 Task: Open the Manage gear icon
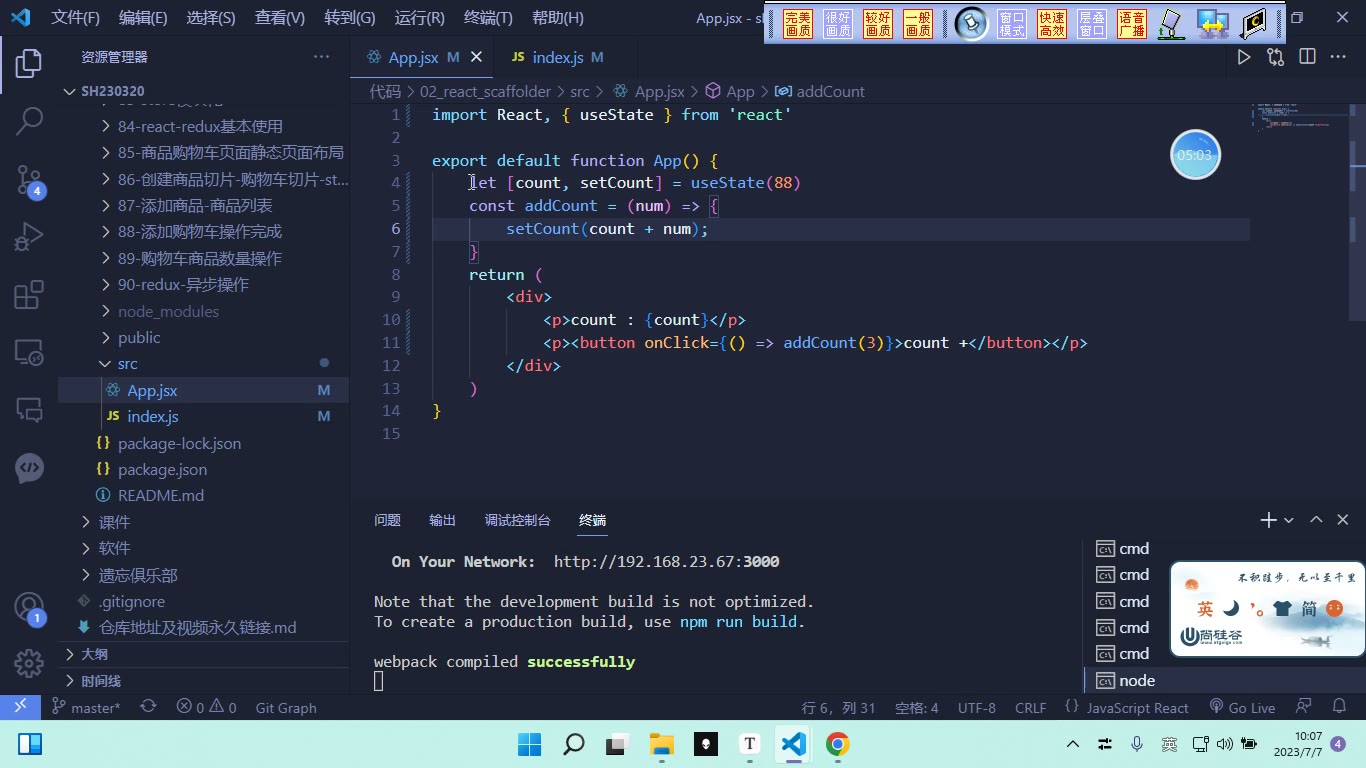(x=29, y=663)
